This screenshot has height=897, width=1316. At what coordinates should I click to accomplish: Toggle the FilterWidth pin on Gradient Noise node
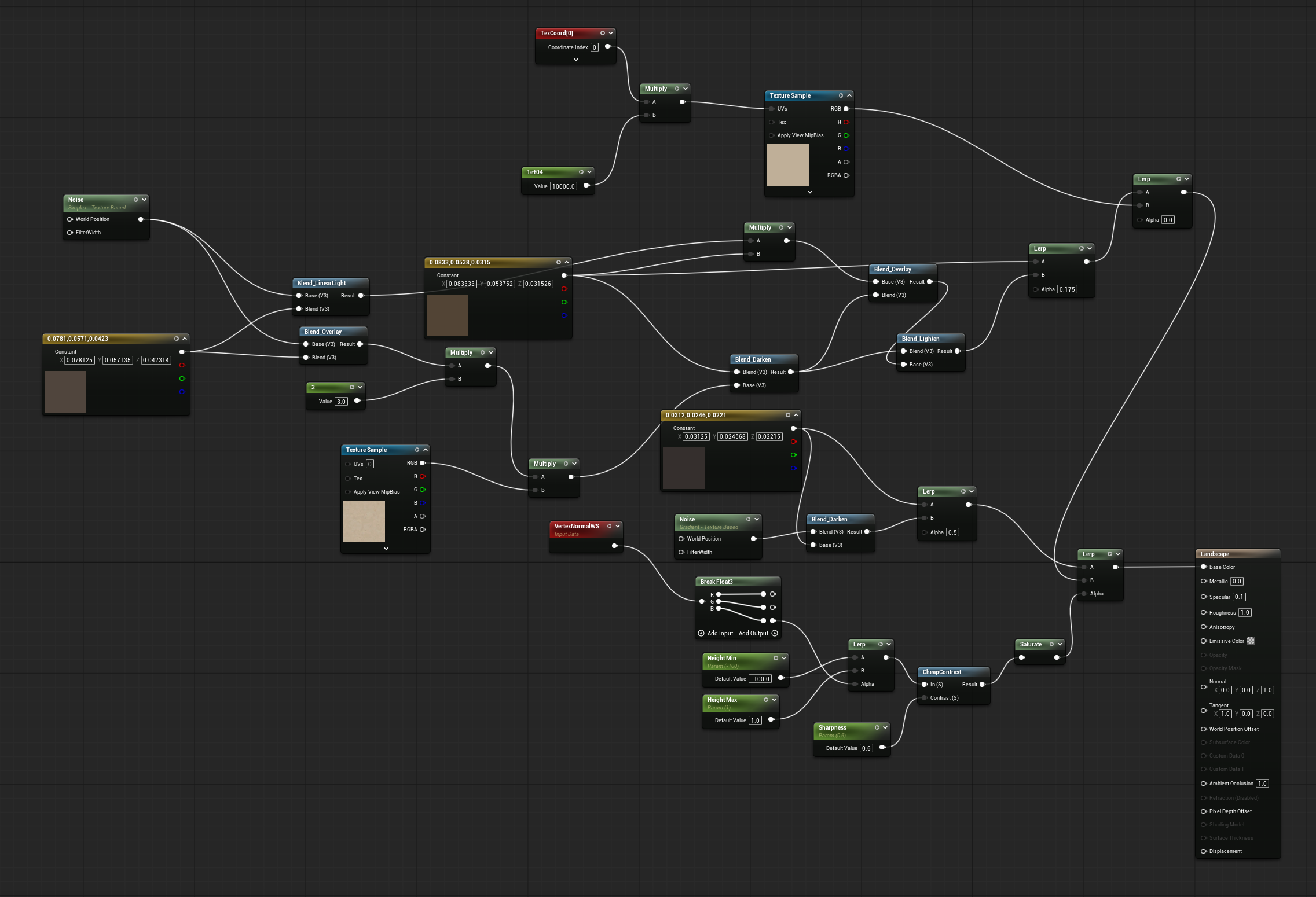point(681,552)
